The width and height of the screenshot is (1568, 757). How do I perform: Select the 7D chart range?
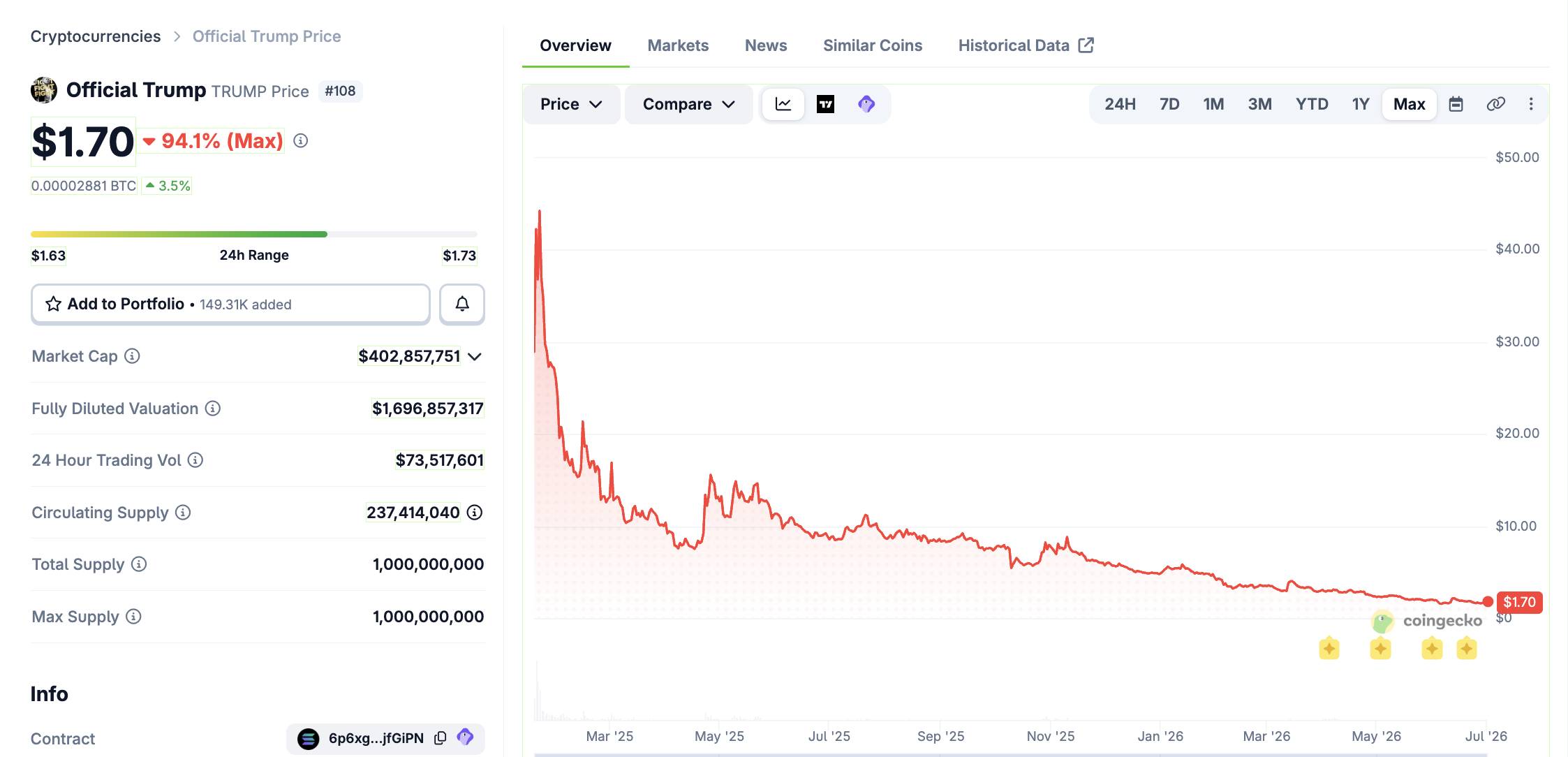click(x=1169, y=104)
